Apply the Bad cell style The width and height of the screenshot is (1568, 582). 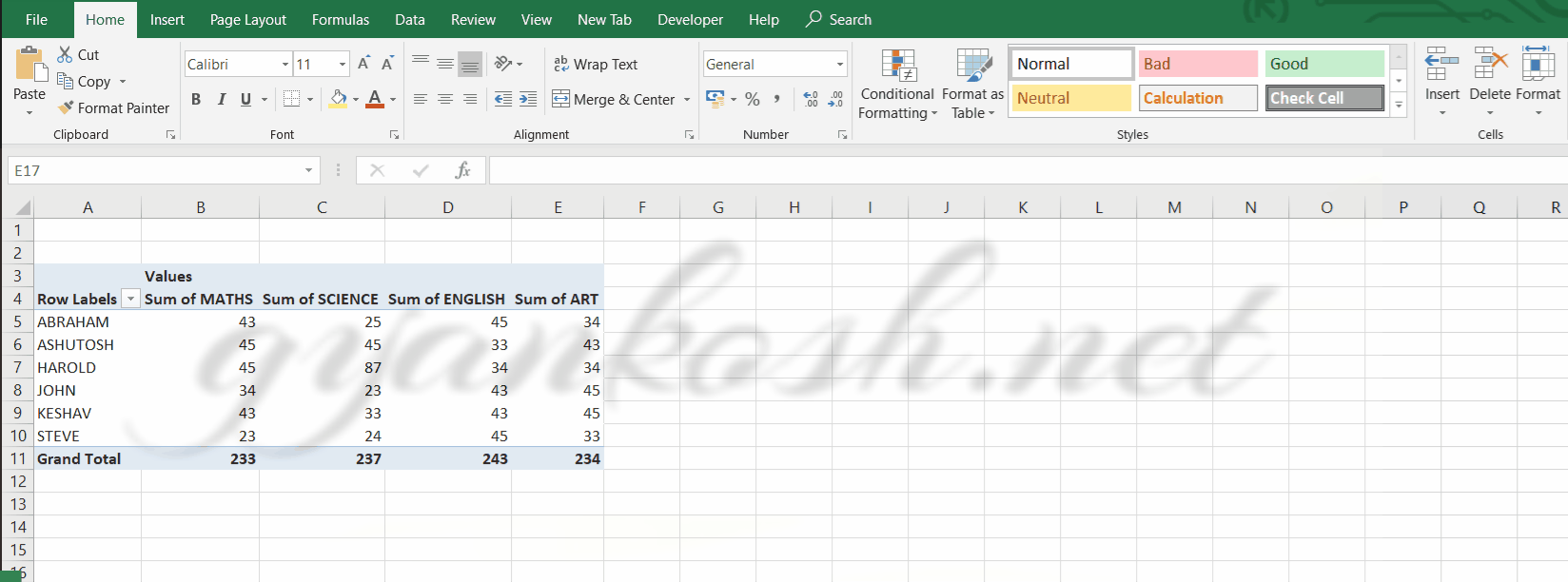[x=1198, y=64]
